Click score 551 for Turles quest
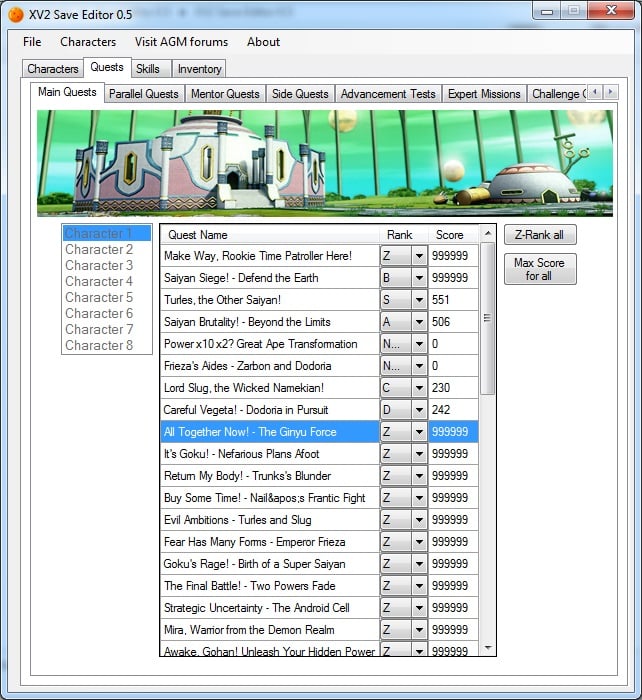The height and width of the screenshot is (700, 642). click(454, 300)
